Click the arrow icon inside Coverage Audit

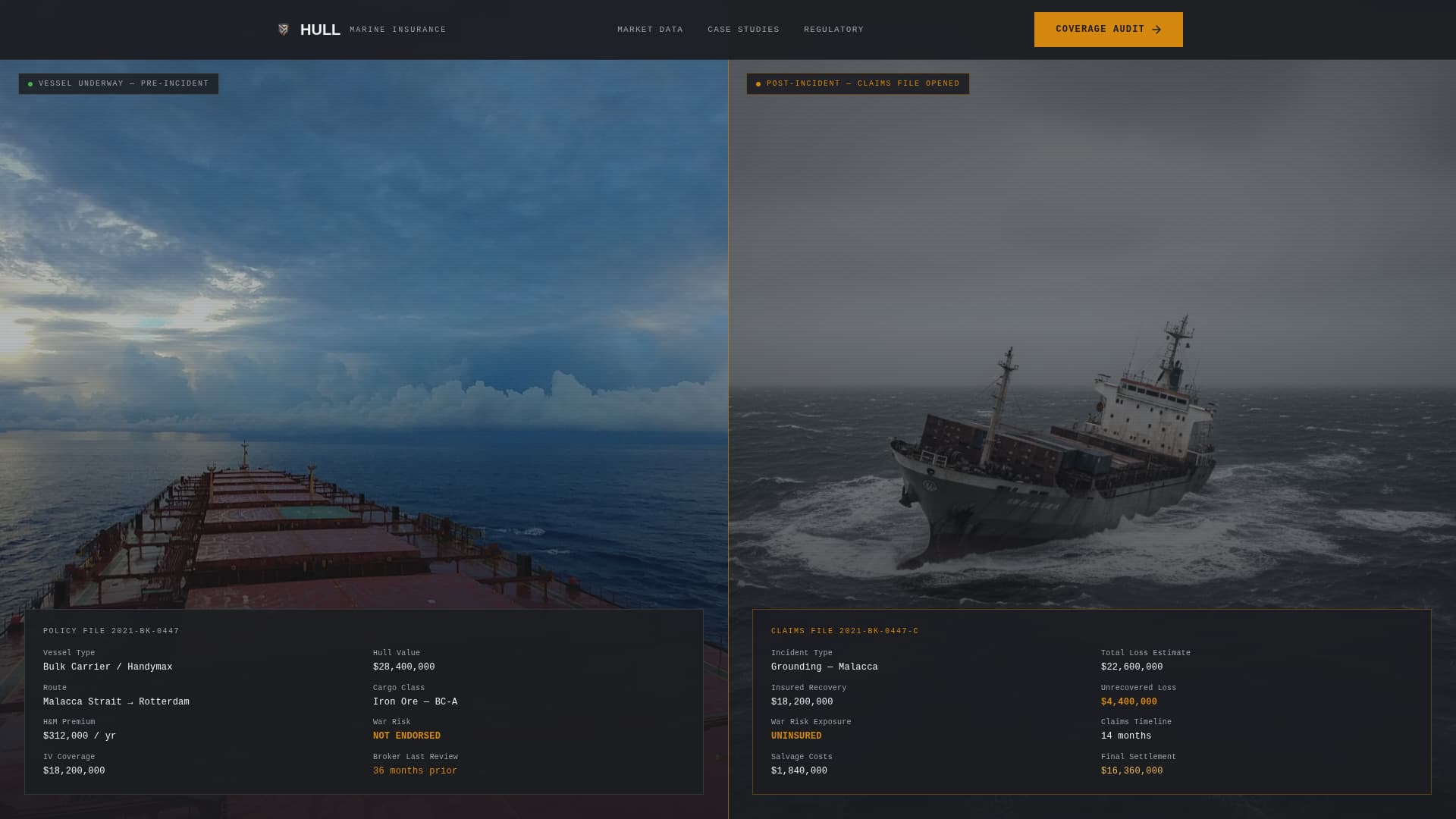1157,30
